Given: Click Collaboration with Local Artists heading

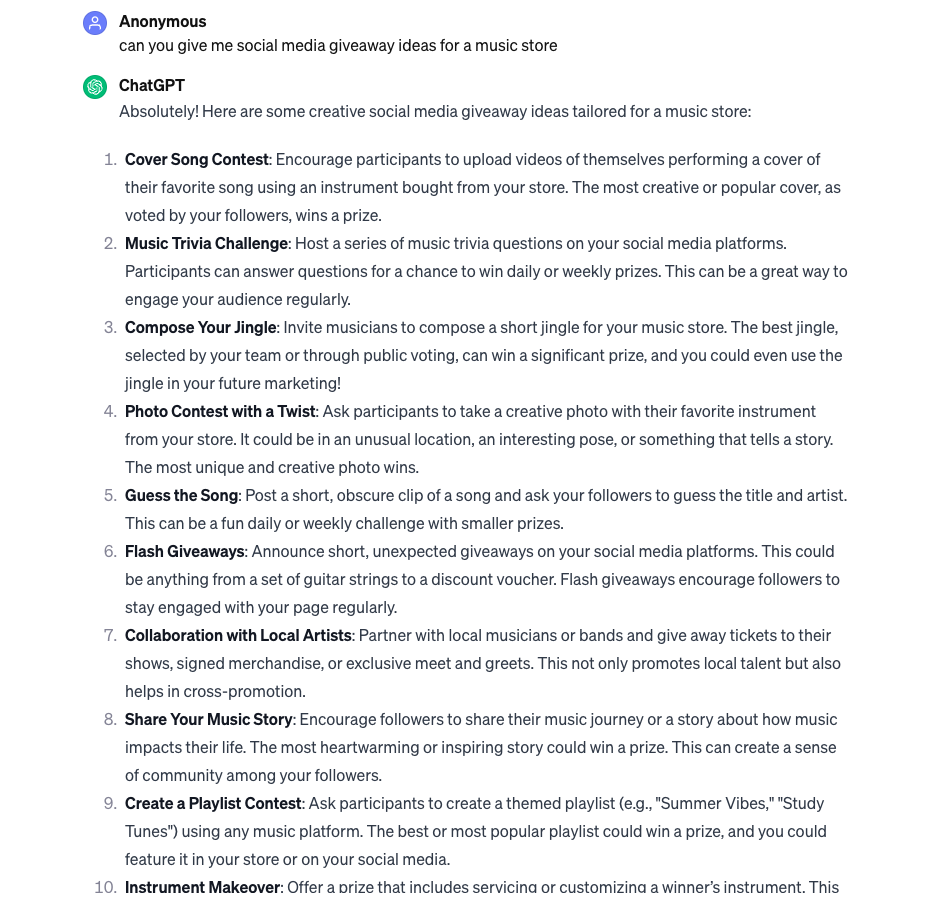Looking at the screenshot, I should [x=238, y=635].
